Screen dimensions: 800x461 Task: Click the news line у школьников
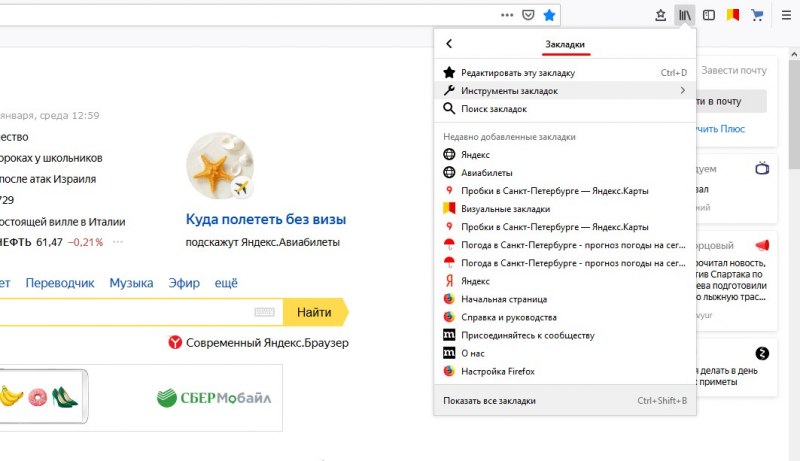(51, 158)
